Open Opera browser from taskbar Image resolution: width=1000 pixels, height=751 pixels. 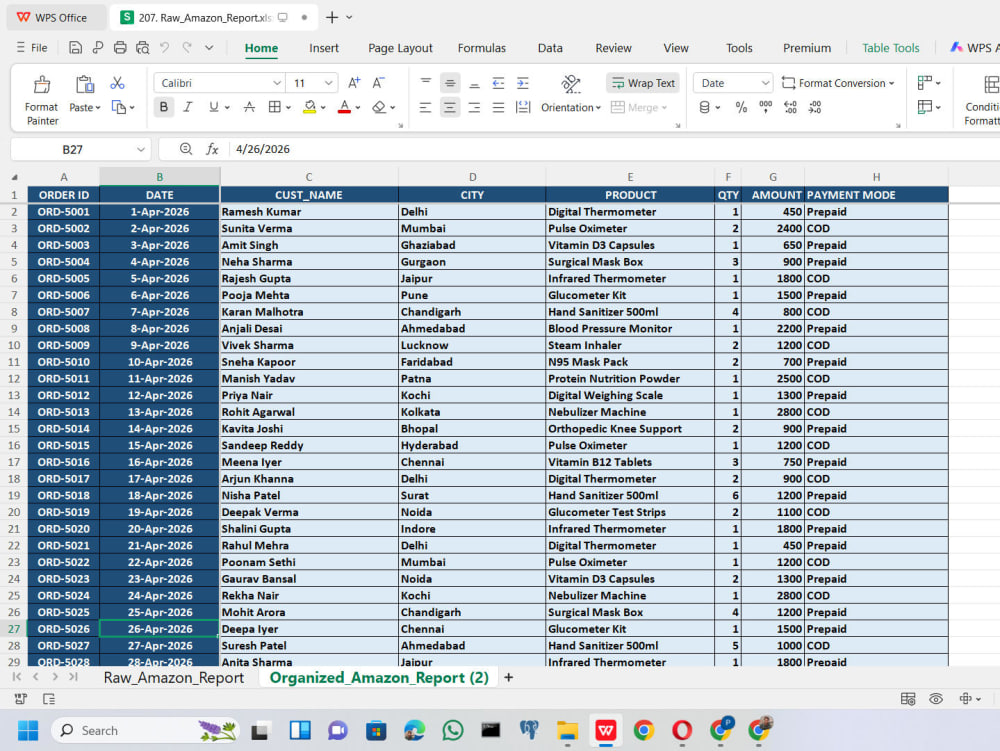click(x=682, y=730)
